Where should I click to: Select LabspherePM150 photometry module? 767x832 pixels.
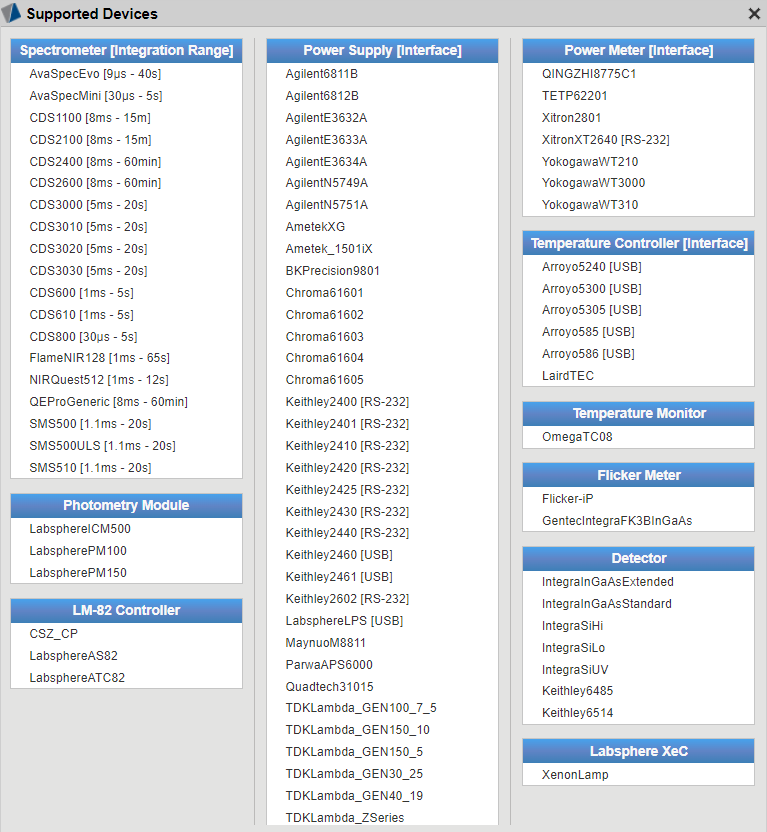point(78,573)
